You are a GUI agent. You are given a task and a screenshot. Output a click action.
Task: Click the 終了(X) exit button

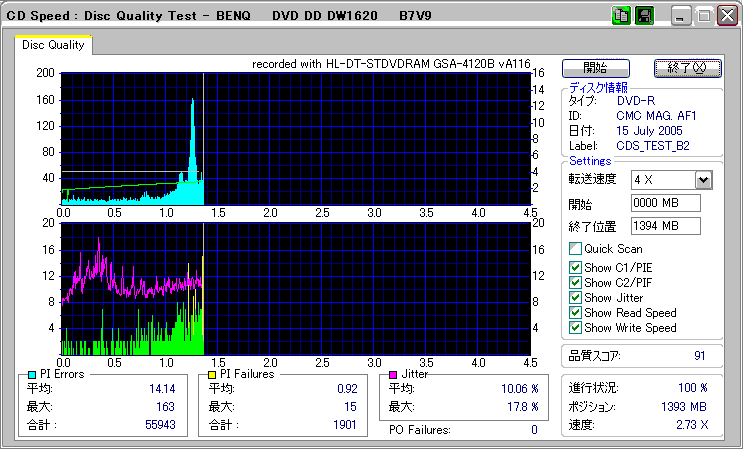pyautogui.click(x=688, y=68)
